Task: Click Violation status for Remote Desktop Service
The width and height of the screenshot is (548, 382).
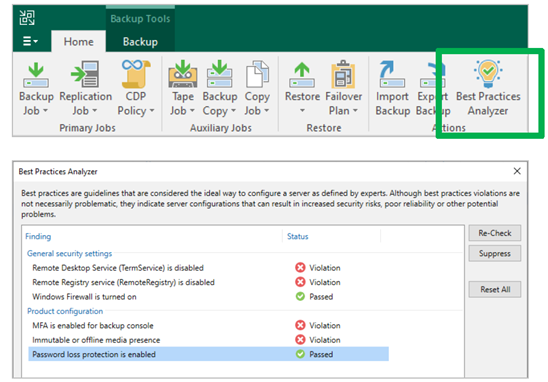Action: (x=325, y=268)
